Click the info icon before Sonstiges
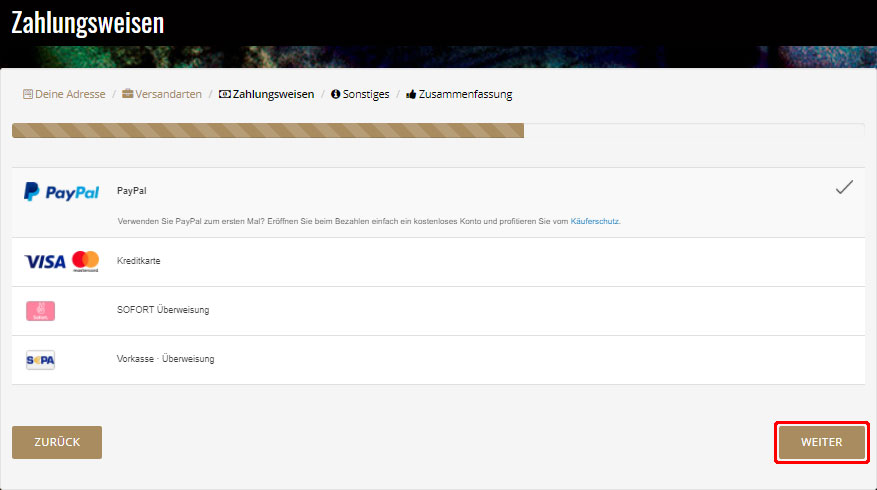Image resolution: width=877 pixels, height=490 pixels. coord(335,94)
